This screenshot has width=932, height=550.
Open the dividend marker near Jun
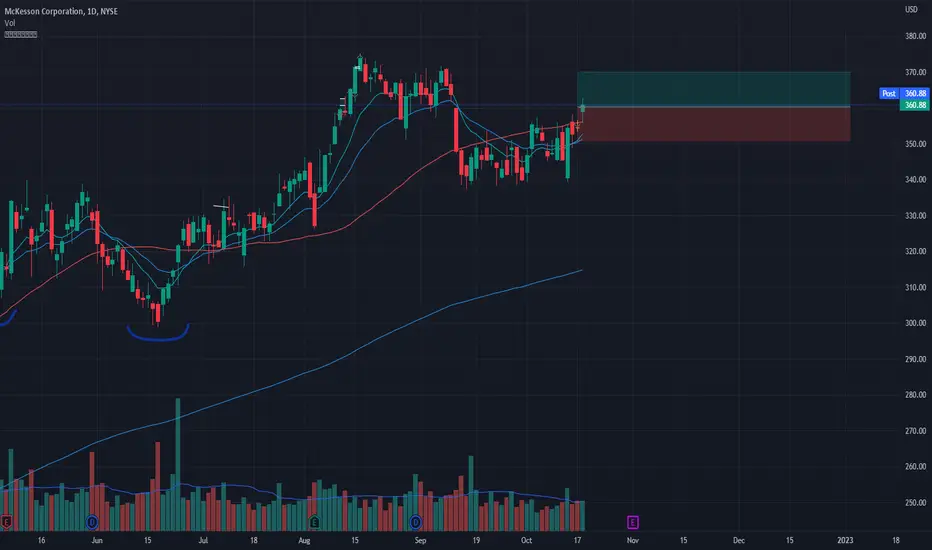(x=92, y=522)
